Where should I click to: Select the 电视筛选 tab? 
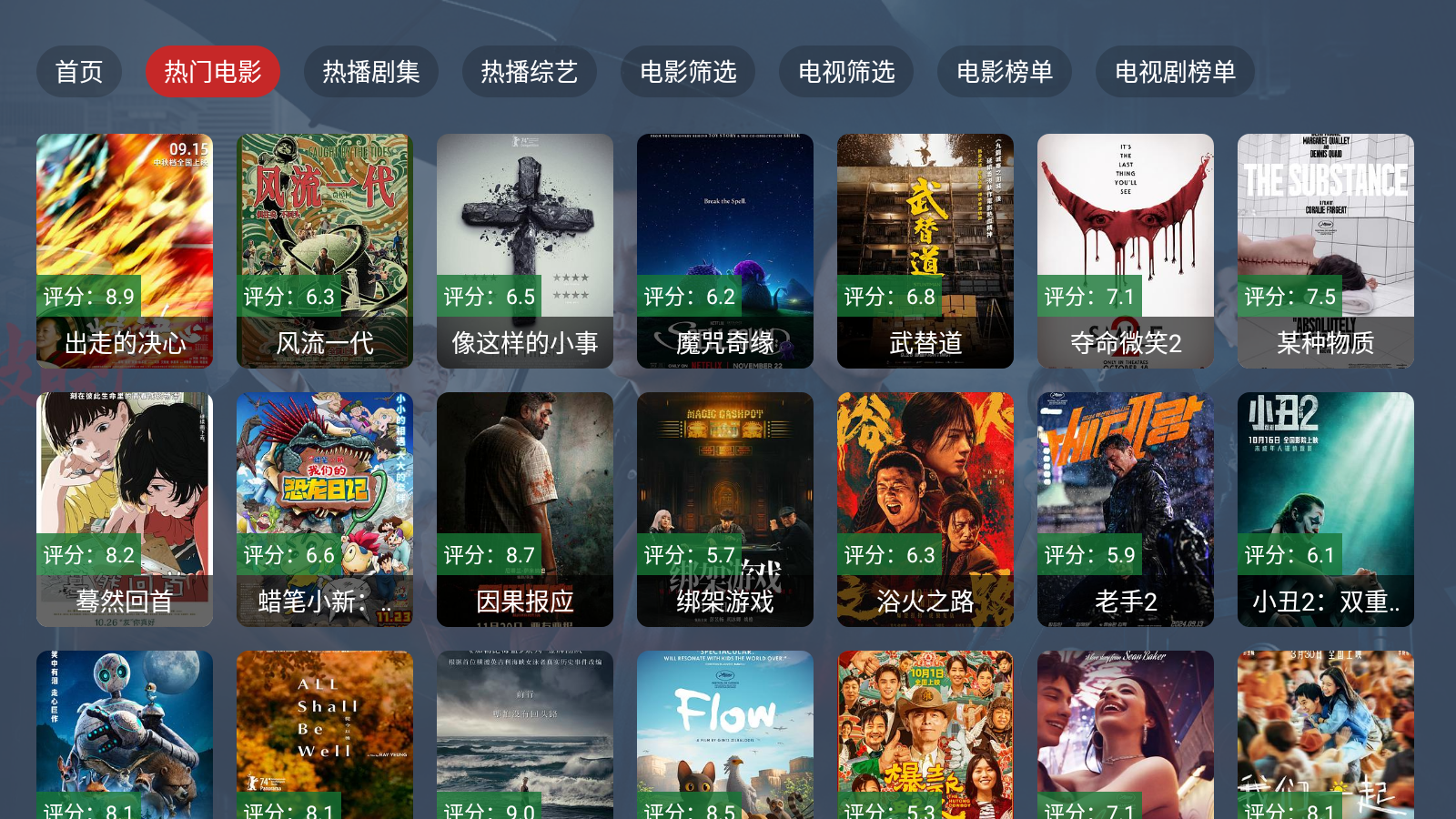pos(846,72)
